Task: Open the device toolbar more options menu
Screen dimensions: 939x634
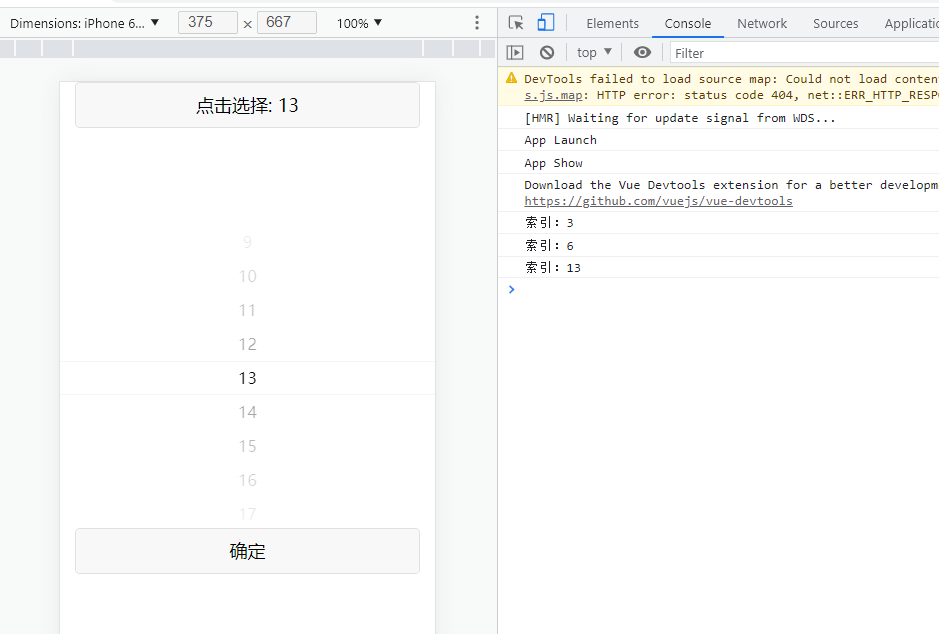Action: 477,22
